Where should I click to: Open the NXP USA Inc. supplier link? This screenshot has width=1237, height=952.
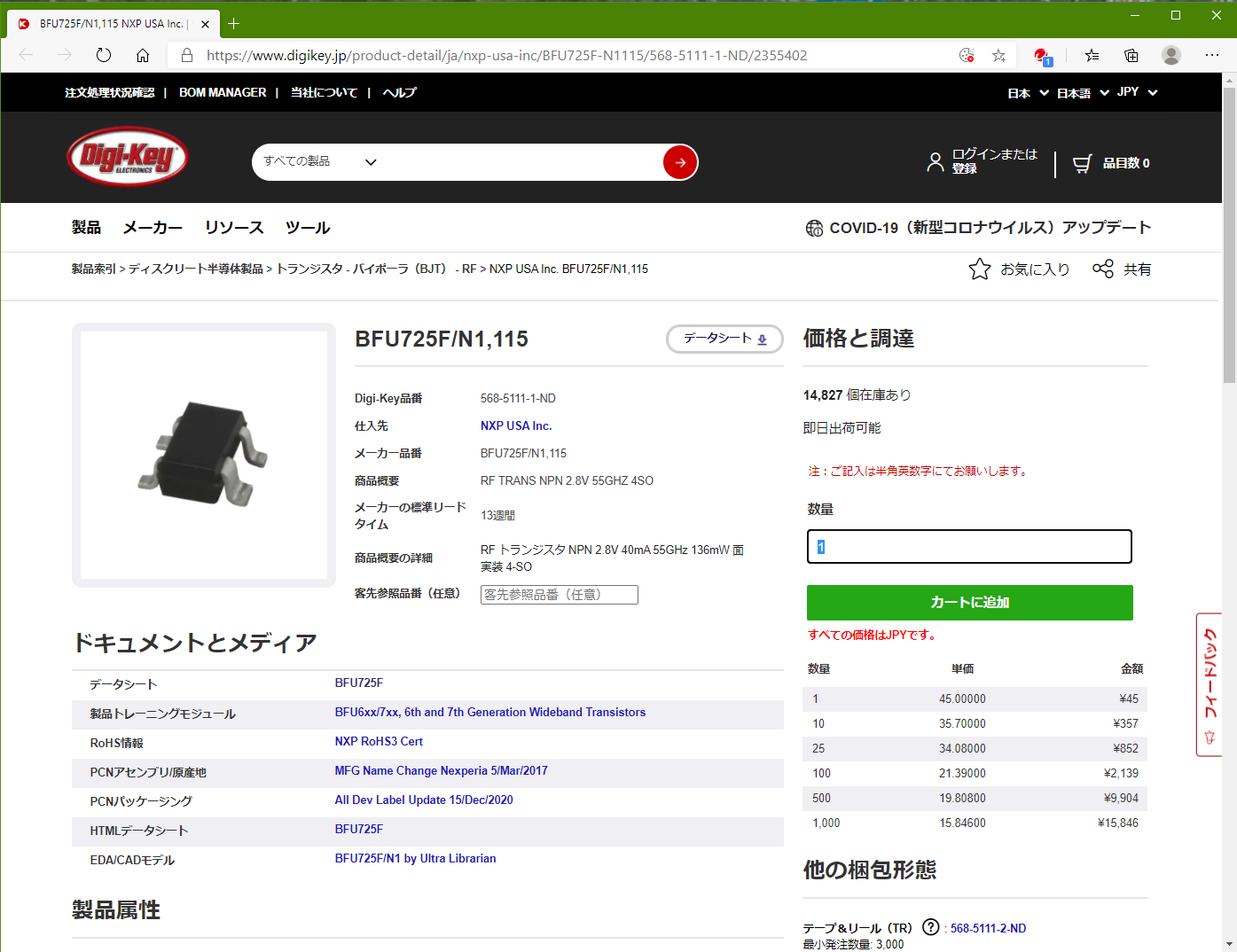click(x=516, y=425)
